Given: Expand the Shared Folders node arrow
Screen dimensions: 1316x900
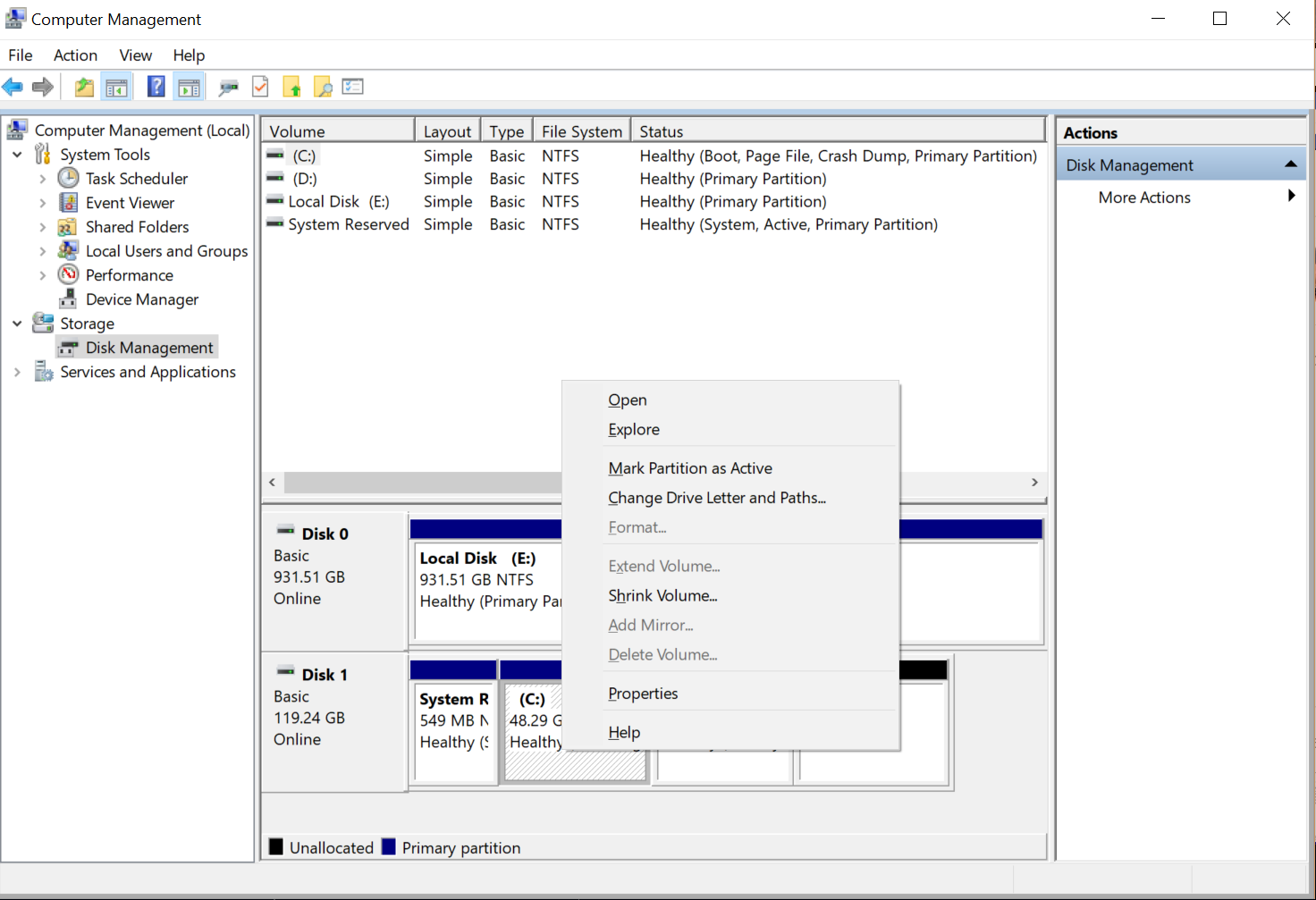Looking at the screenshot, I should (42, 227).
